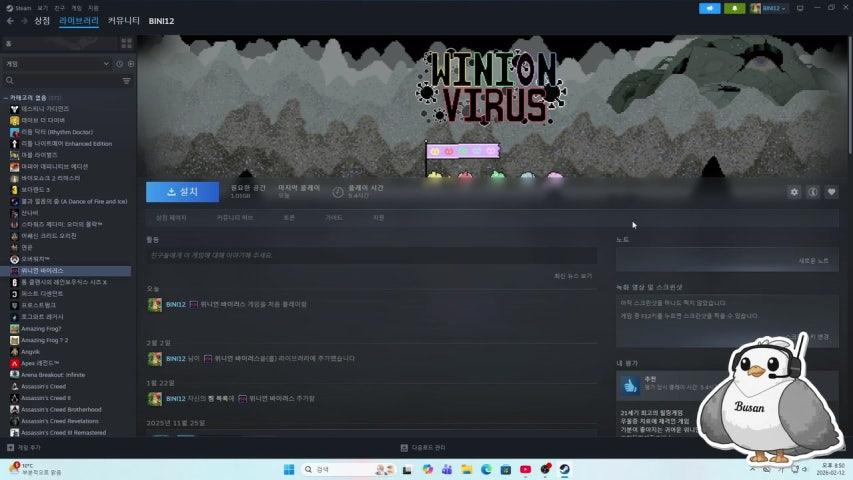Go back with the back arrow

10,21
